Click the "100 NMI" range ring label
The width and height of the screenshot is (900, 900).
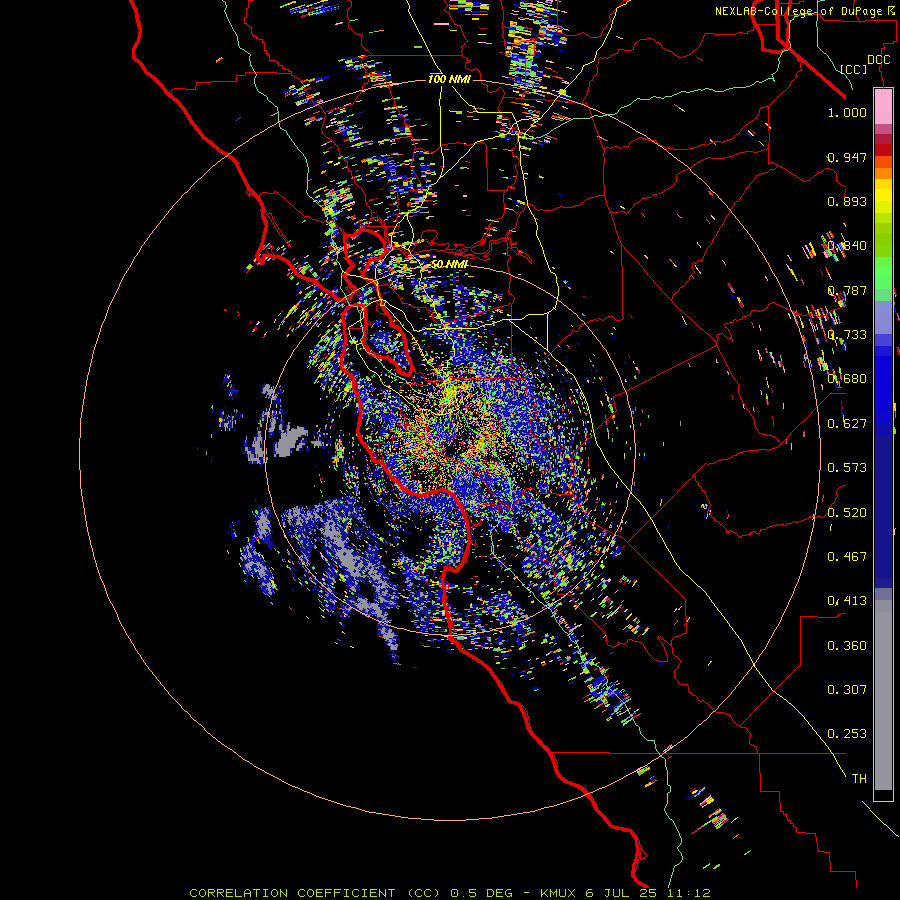point(449,79)
